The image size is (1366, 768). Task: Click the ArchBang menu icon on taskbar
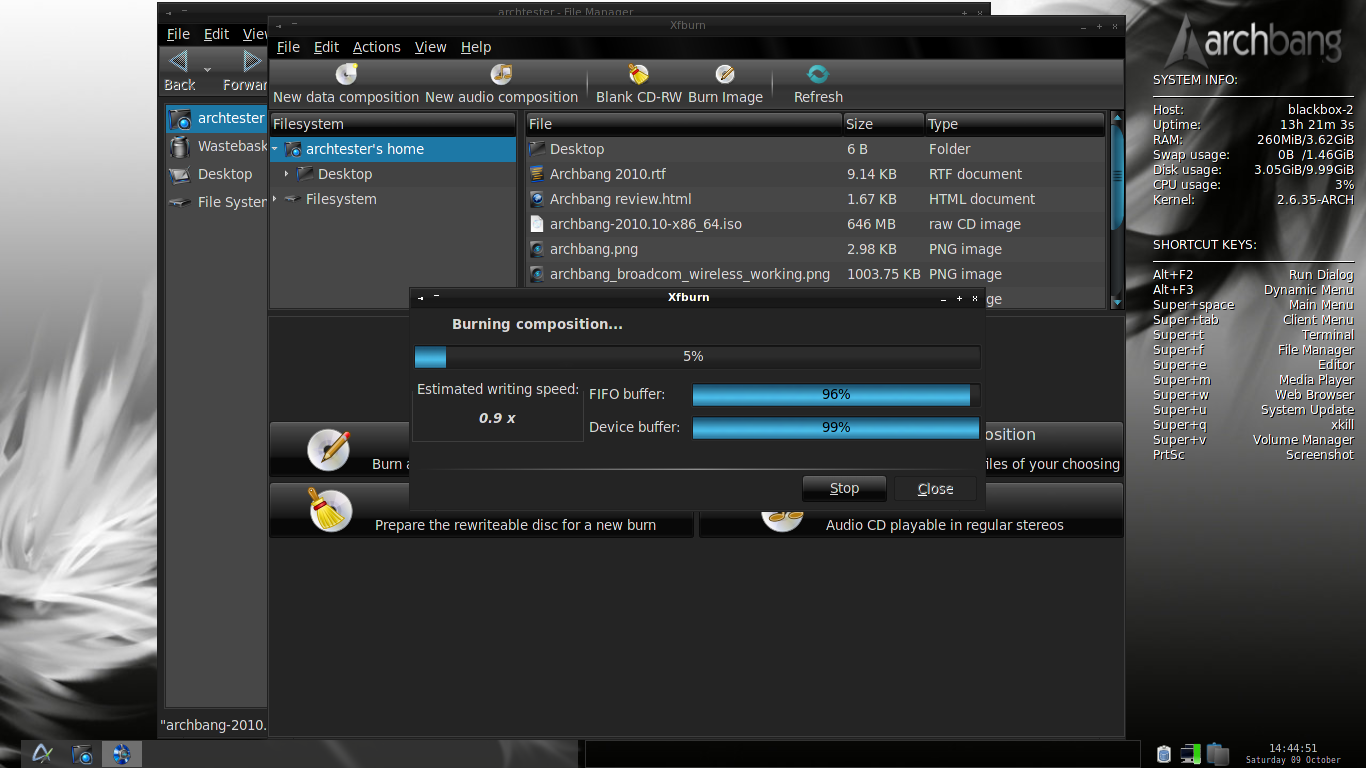42,754
